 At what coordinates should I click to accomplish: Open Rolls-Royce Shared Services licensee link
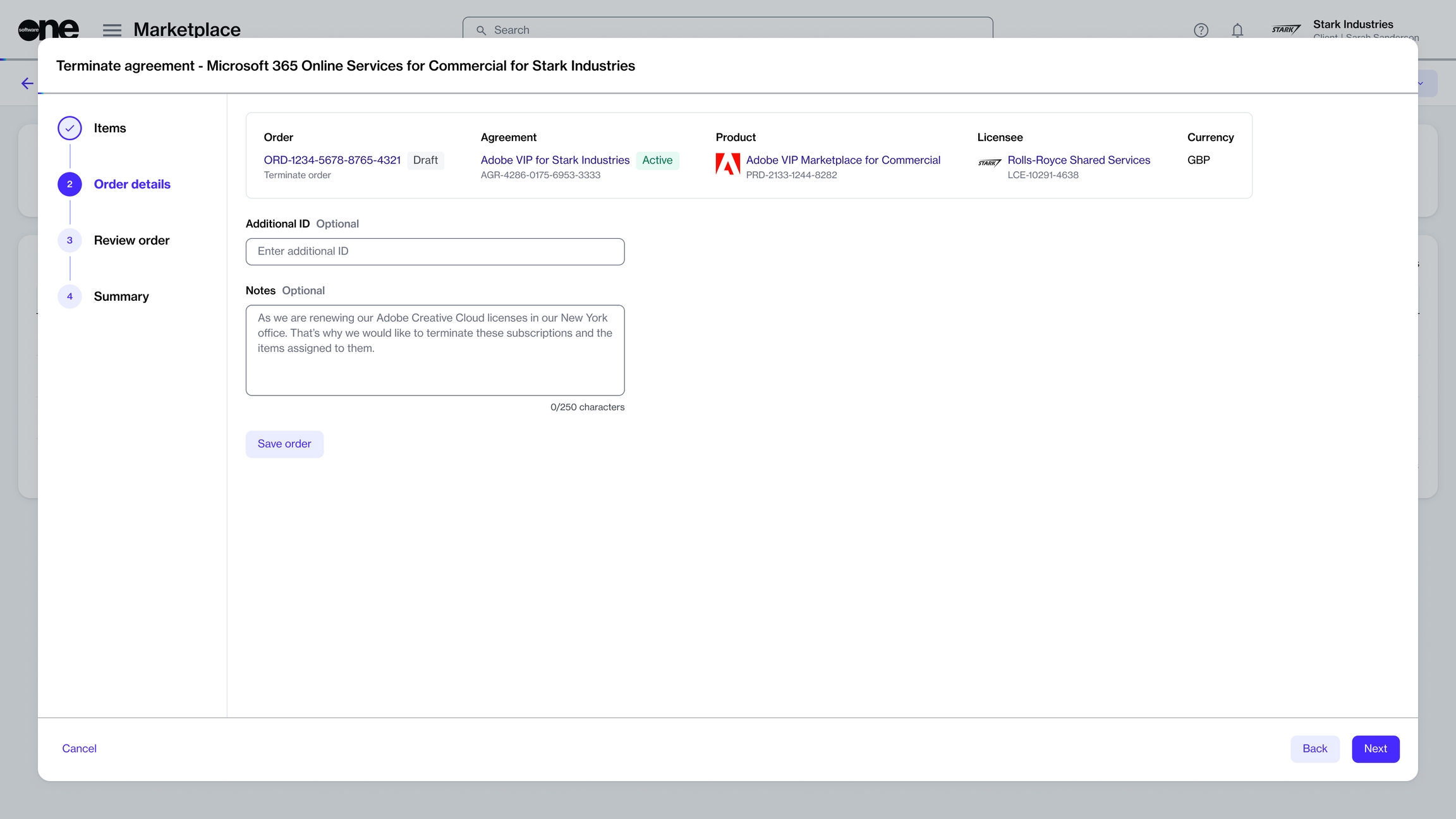click(1079, 161)
